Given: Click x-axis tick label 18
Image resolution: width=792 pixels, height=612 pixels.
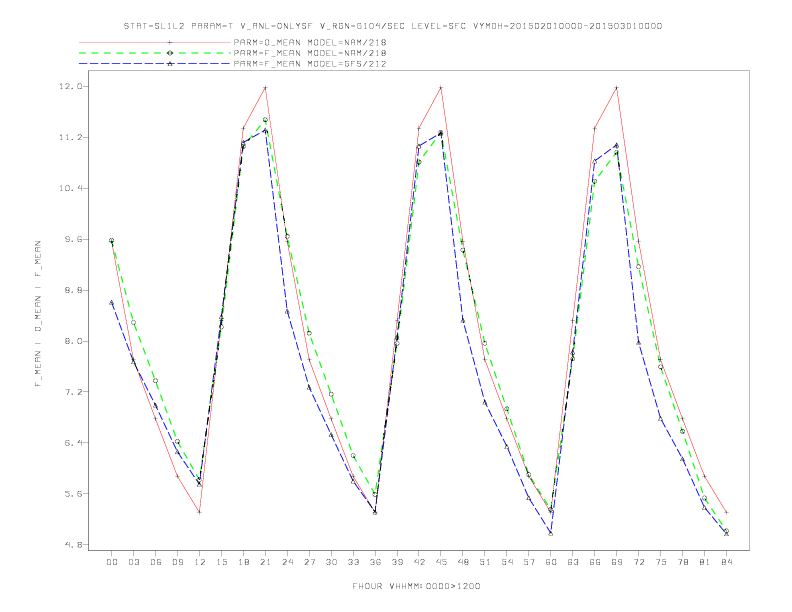Looking at the screenshot, I should [x=243, y=562].
